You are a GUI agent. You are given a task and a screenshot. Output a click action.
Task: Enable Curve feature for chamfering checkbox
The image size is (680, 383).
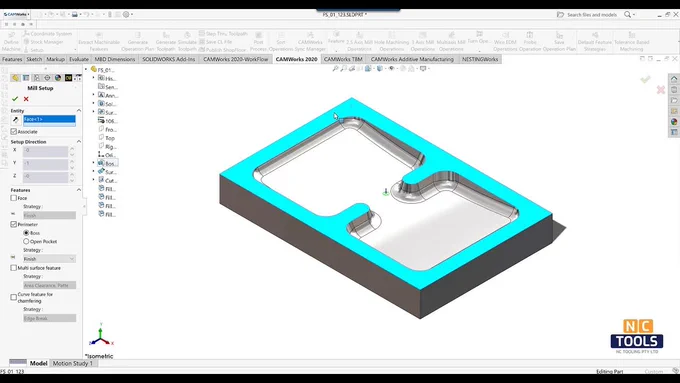[x=14, y=297]
